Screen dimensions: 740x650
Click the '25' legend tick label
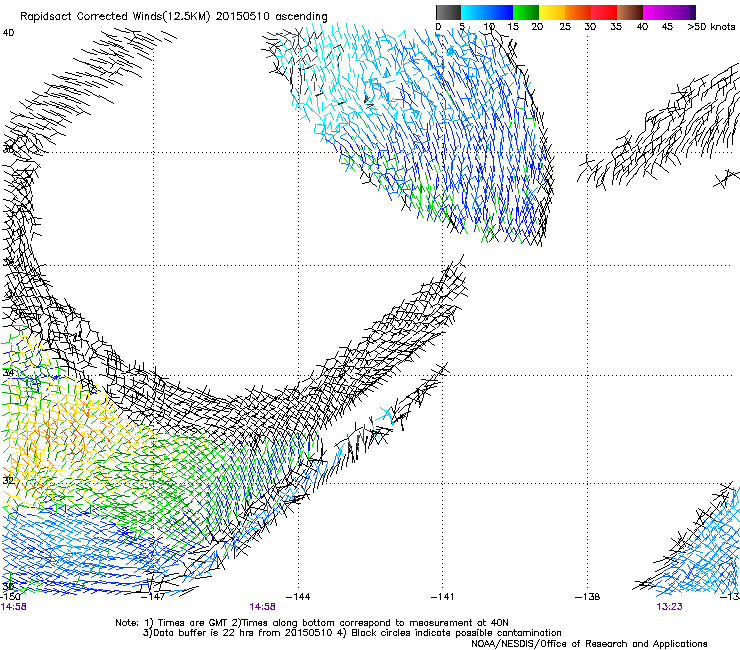click(x=565, y=26)
